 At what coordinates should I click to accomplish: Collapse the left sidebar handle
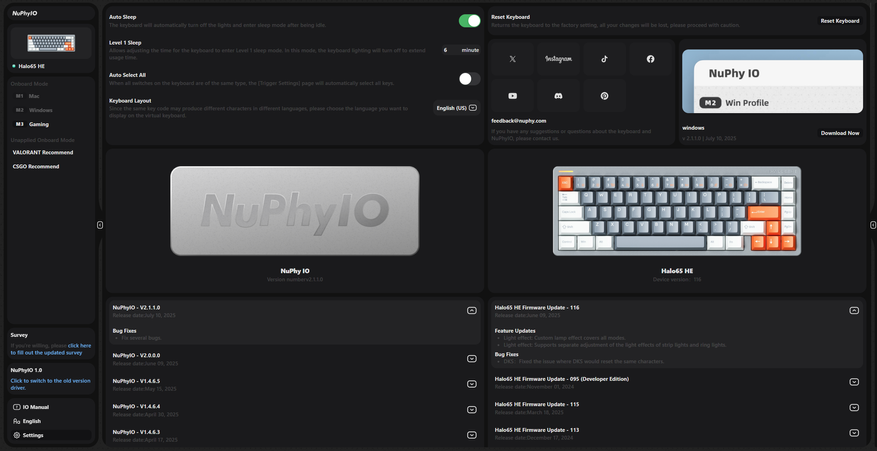[x=100, y=225]
